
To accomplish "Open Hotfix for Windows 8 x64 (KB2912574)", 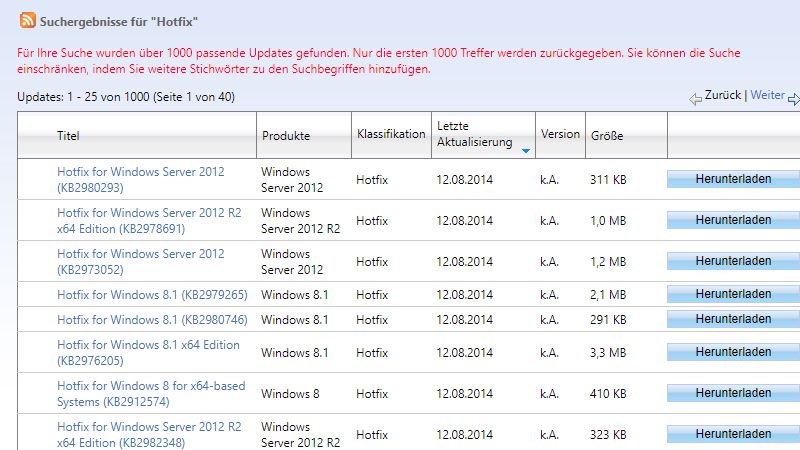I will 151,393.
